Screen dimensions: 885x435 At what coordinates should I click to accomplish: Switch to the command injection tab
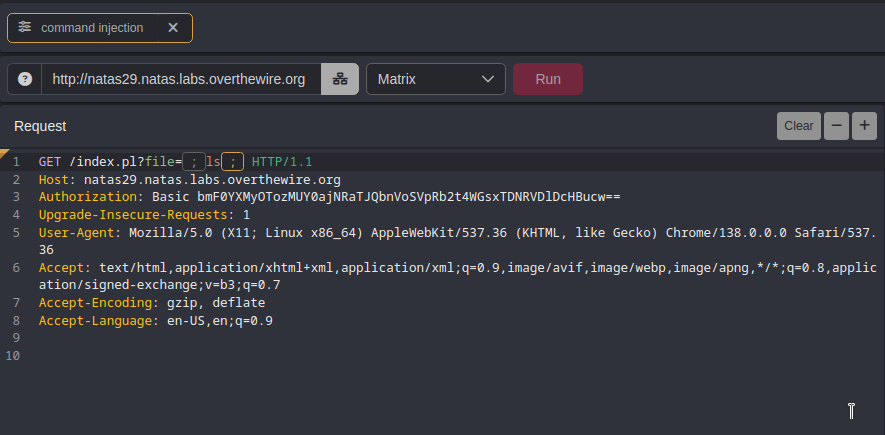coord(92,28)
